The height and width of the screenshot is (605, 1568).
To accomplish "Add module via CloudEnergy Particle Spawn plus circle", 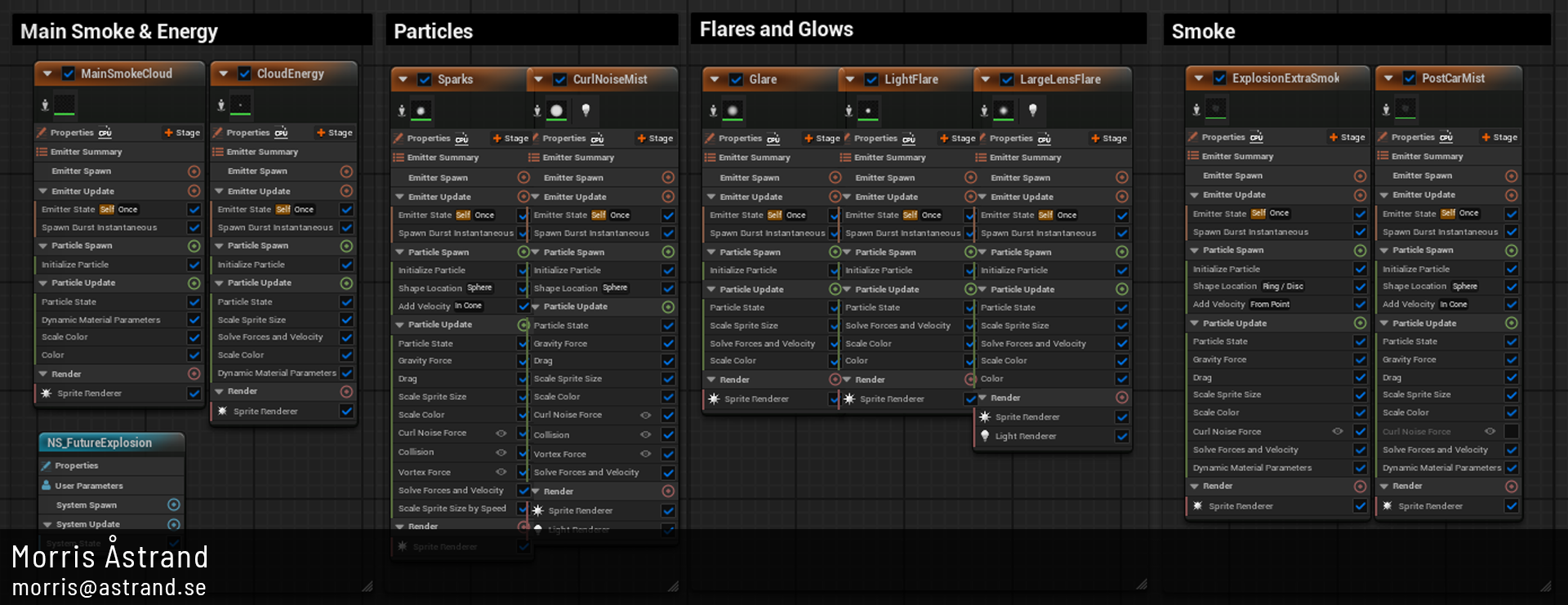I will point(346,246).
